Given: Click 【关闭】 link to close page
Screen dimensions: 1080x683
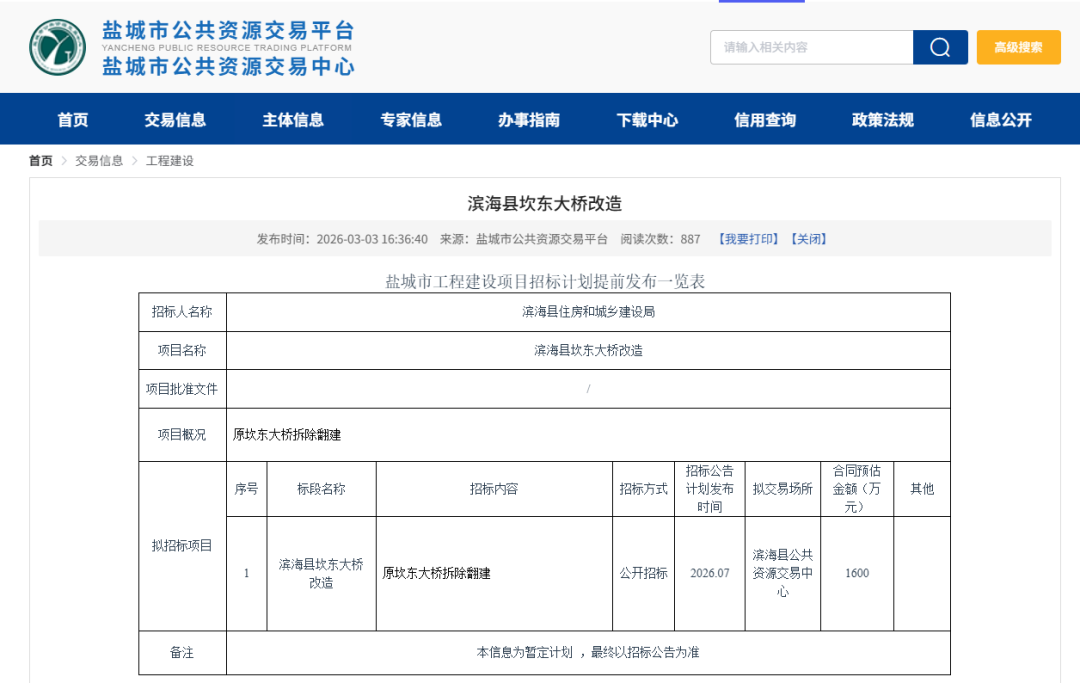Looking at the screenshot, I should [x=809, y=239].
